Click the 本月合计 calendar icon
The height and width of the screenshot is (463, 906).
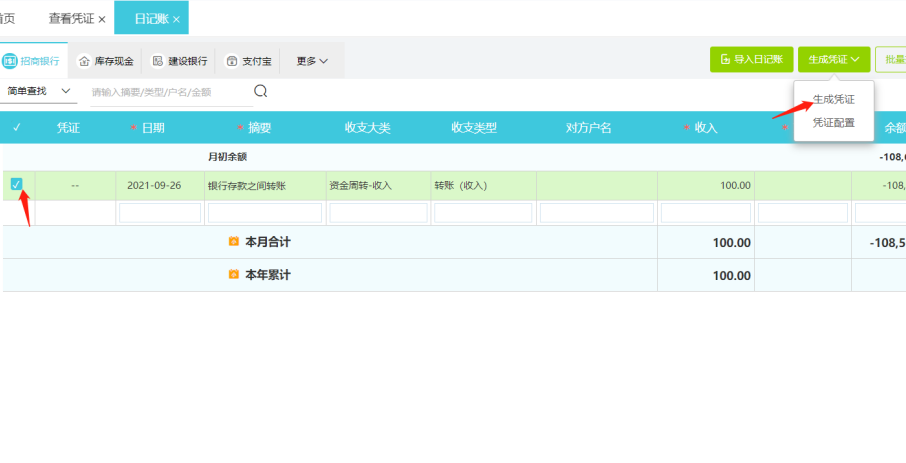[234, 242]
